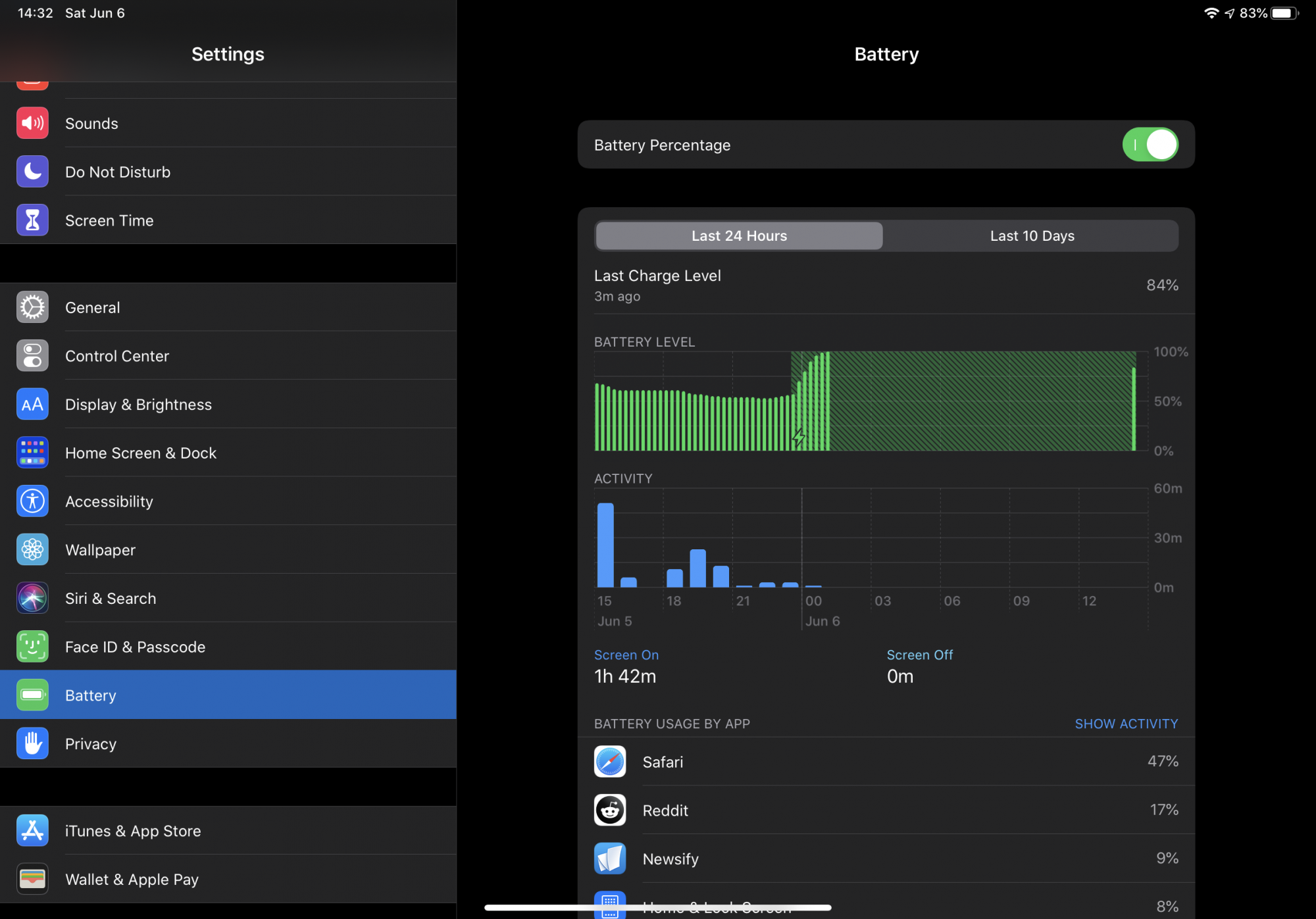This screenshot has height=919, width=1316.
Task: Open Display & Brightness settings
Action: coord(228,405)
